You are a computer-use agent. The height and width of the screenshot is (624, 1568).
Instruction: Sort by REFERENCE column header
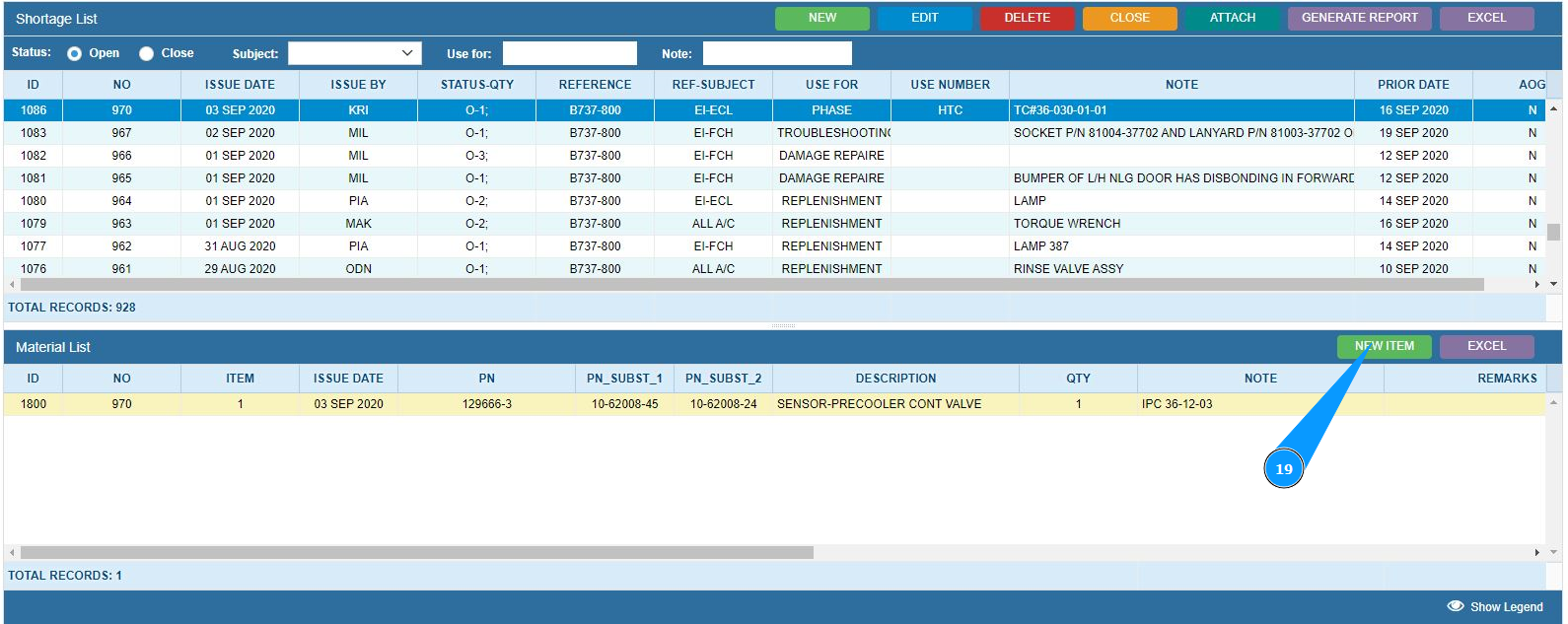595,85
